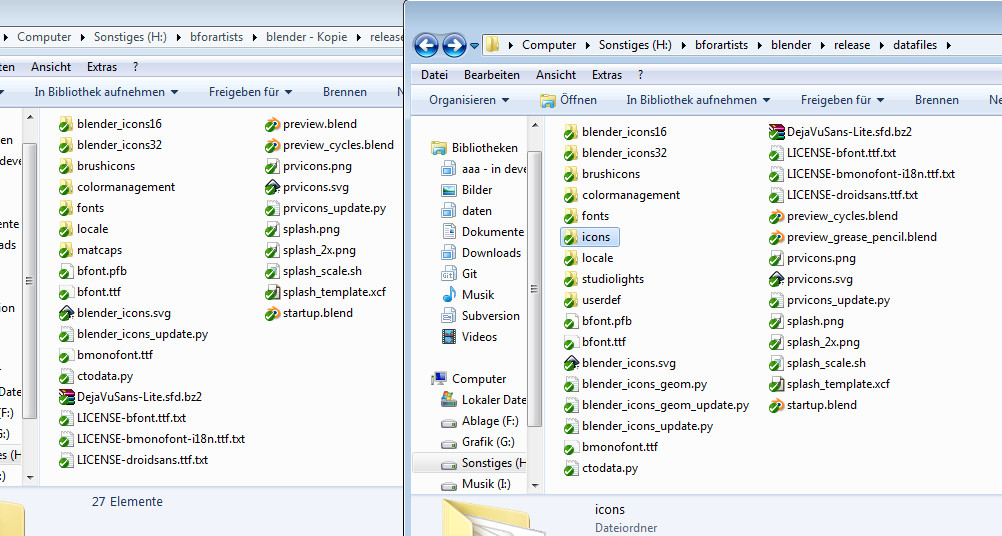The width and height of the screenshot is (1002, 536).
Task: Select startup.blend icon in right window
Action: 776,406
